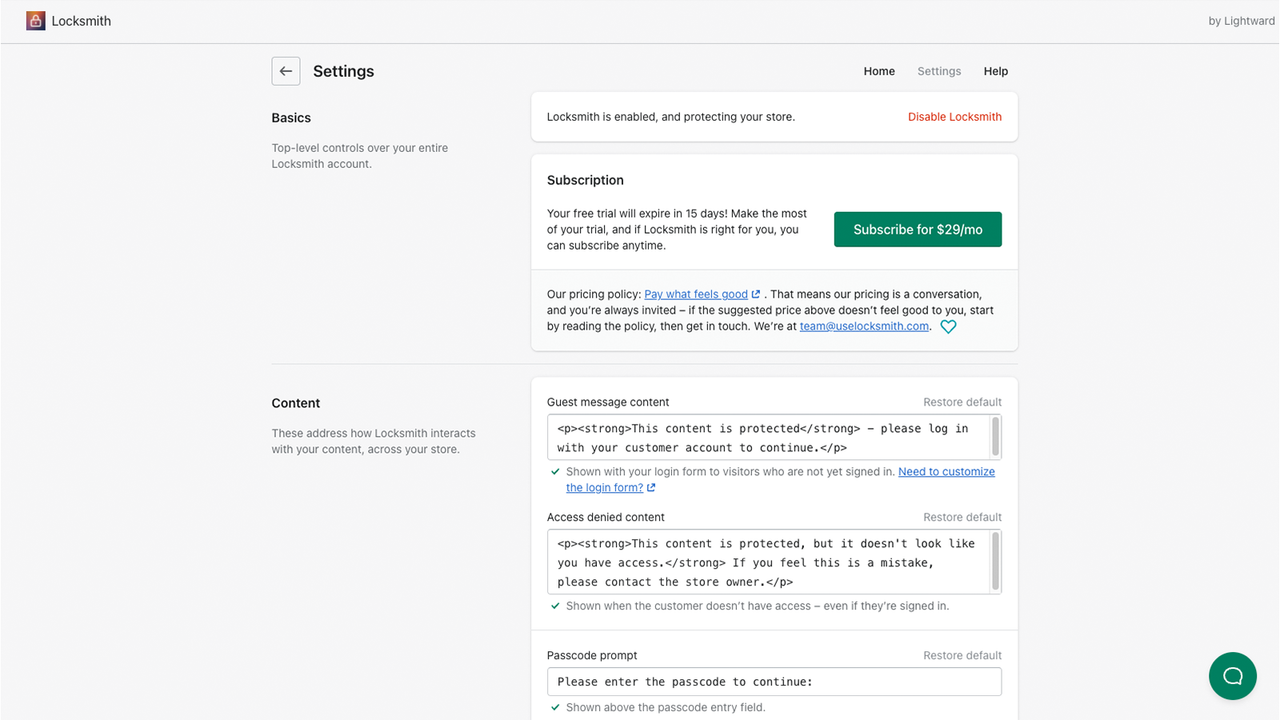The height and width of the screenshot is (720, 1280).
Task: Click the Locksmith app logo icon
Action: pyautogui.click(x=36, y=20)
